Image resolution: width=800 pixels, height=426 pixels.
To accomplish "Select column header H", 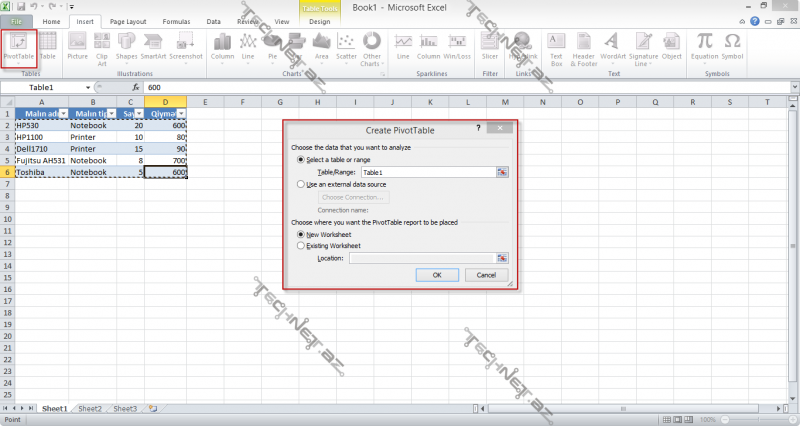I will [317, 102].
